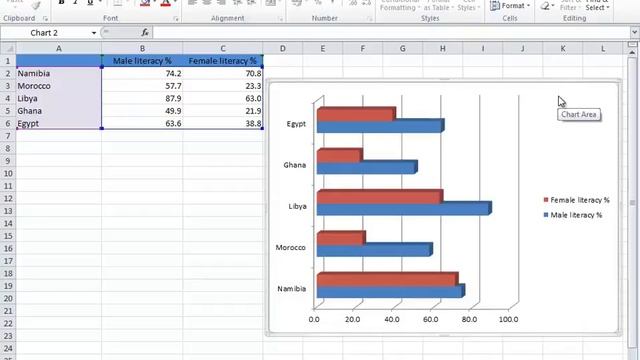Click 'Male literacy %' legend entry in chart

click(573, 215)
